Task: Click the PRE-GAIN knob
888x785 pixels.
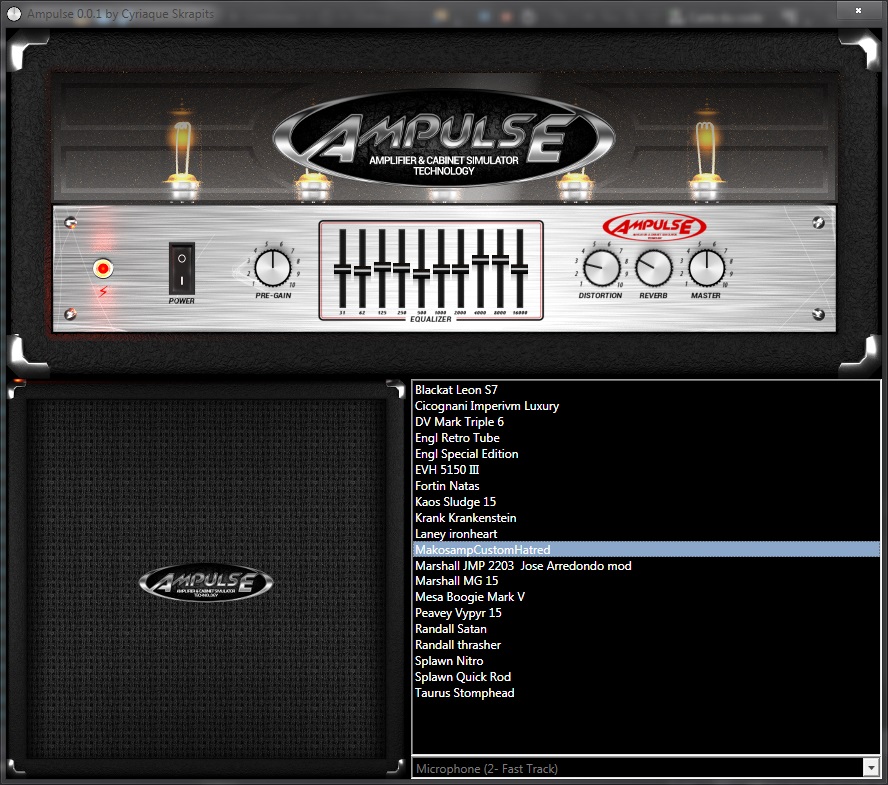Action: point(273,268)
